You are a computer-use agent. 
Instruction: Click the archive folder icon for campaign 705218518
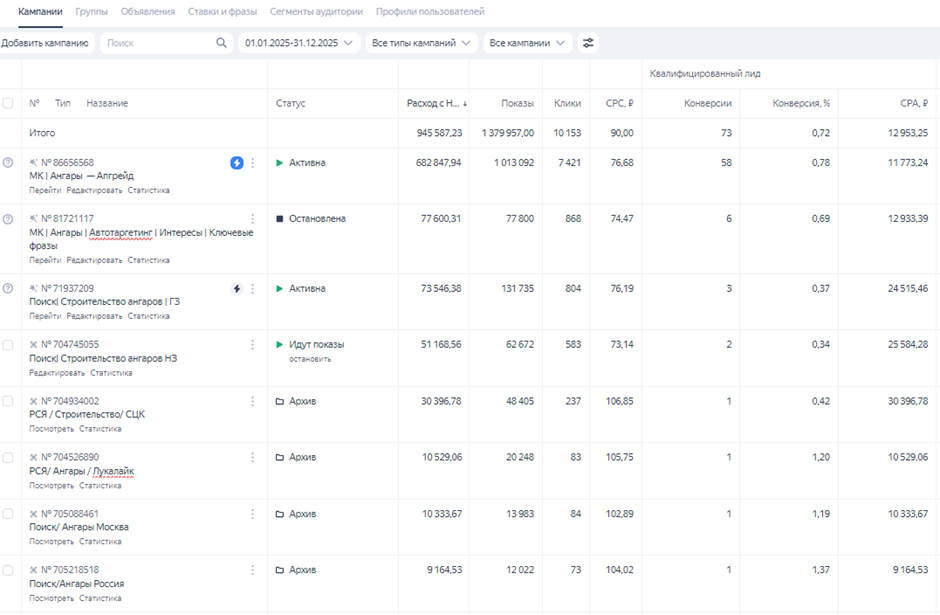point(280,570)
